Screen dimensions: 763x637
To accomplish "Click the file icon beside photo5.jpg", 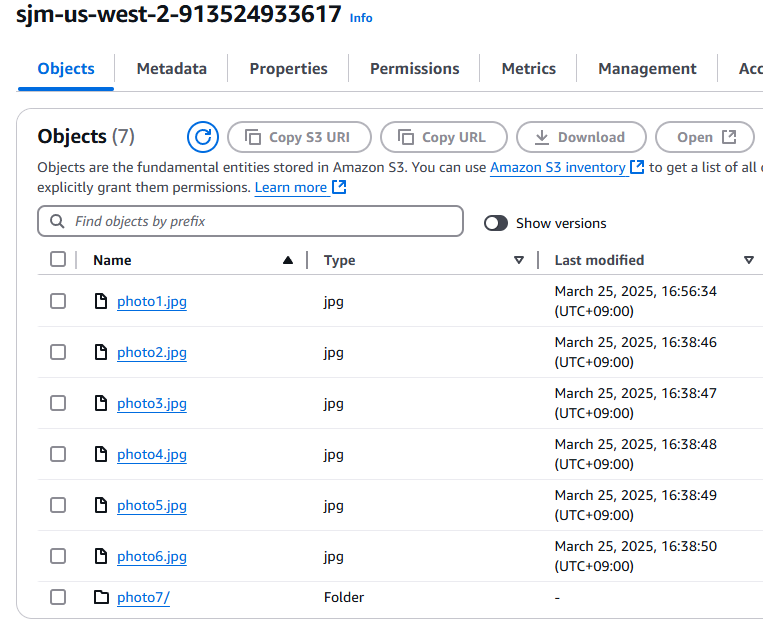I will [101, 506].
